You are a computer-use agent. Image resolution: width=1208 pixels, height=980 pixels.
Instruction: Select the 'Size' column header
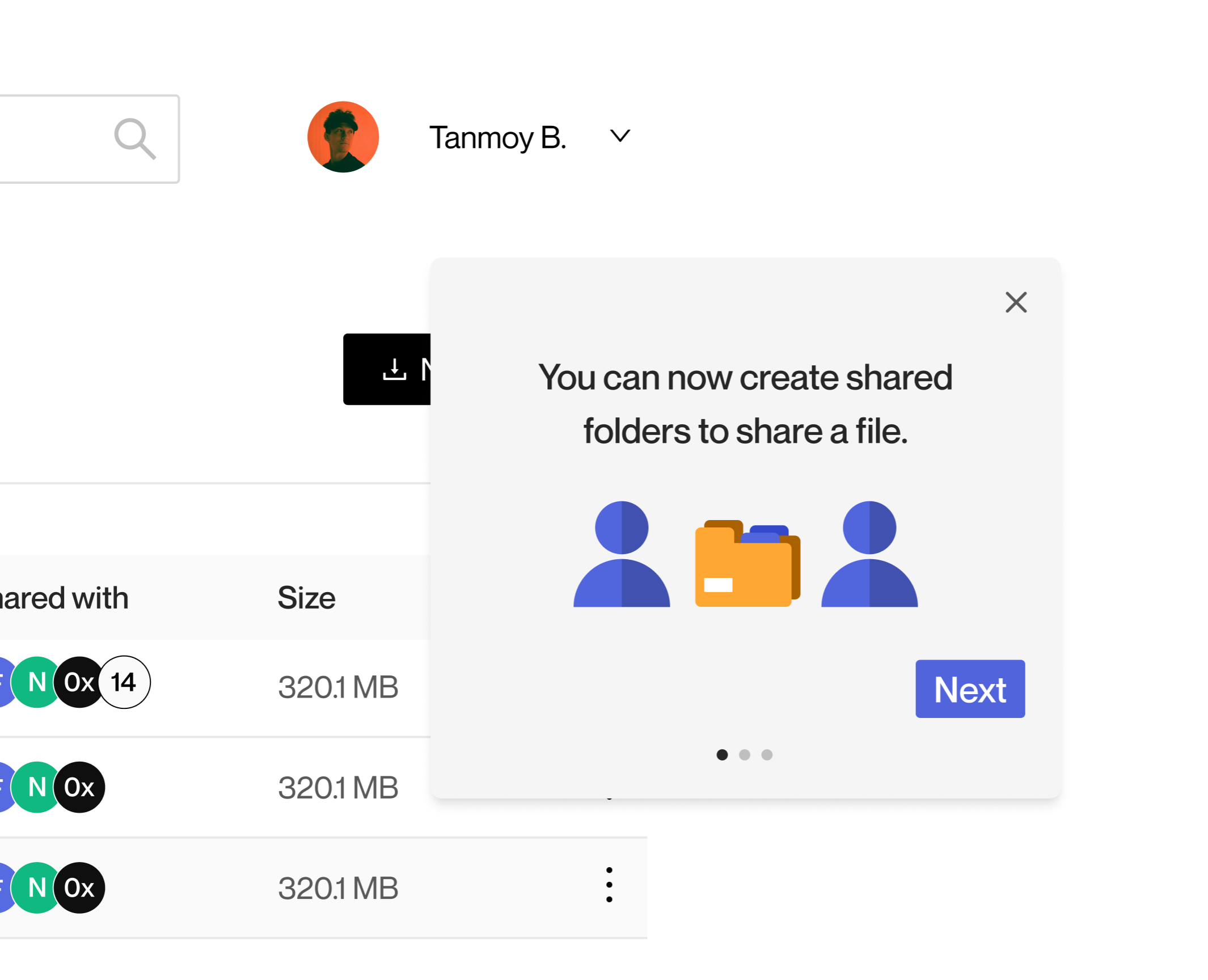pyautogui.click(x=306, y=597)
